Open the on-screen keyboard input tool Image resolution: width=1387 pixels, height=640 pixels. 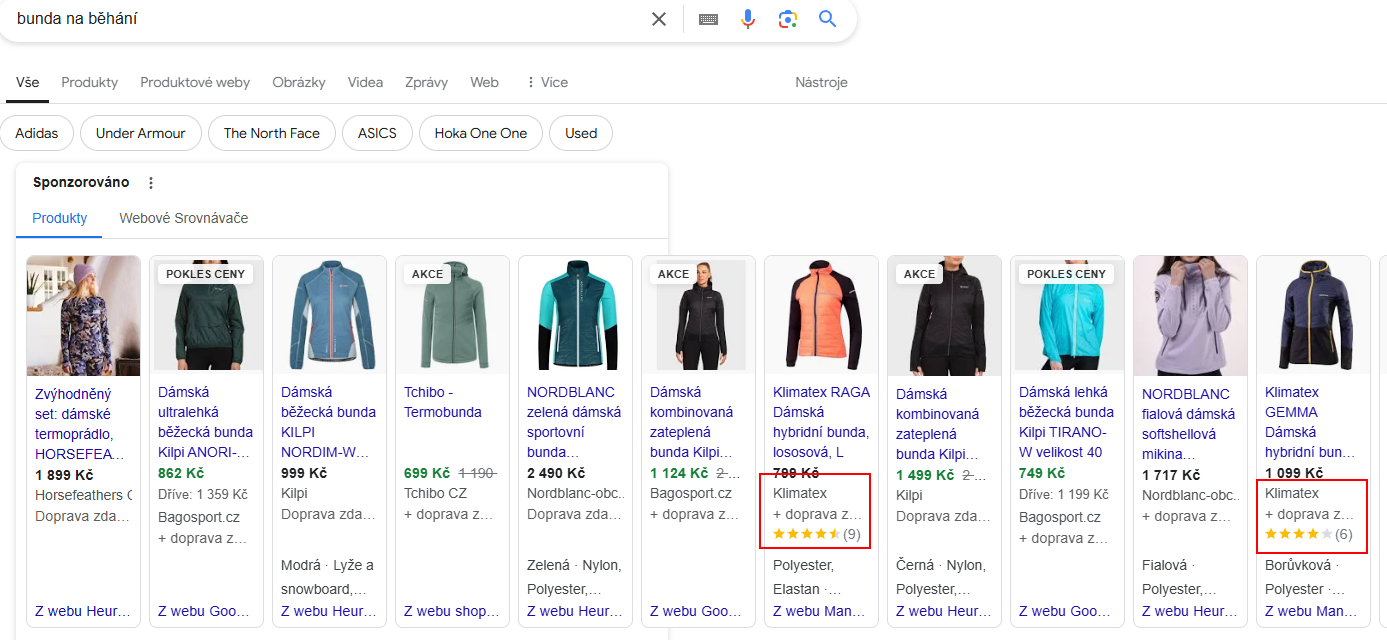(708, 19)
